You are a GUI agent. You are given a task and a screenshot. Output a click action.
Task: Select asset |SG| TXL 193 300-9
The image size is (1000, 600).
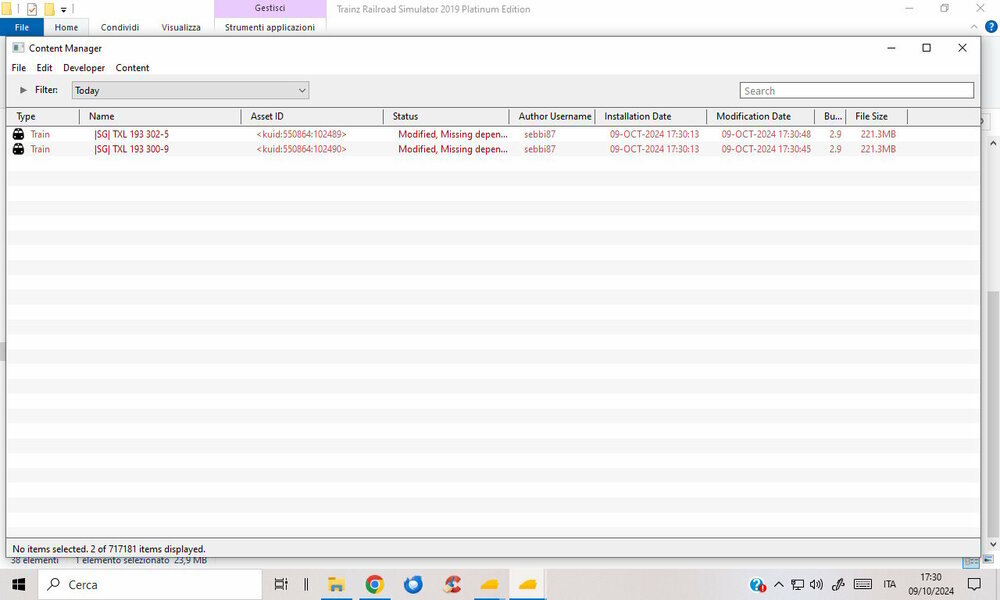pyautogui.click(x=131, y=149)
